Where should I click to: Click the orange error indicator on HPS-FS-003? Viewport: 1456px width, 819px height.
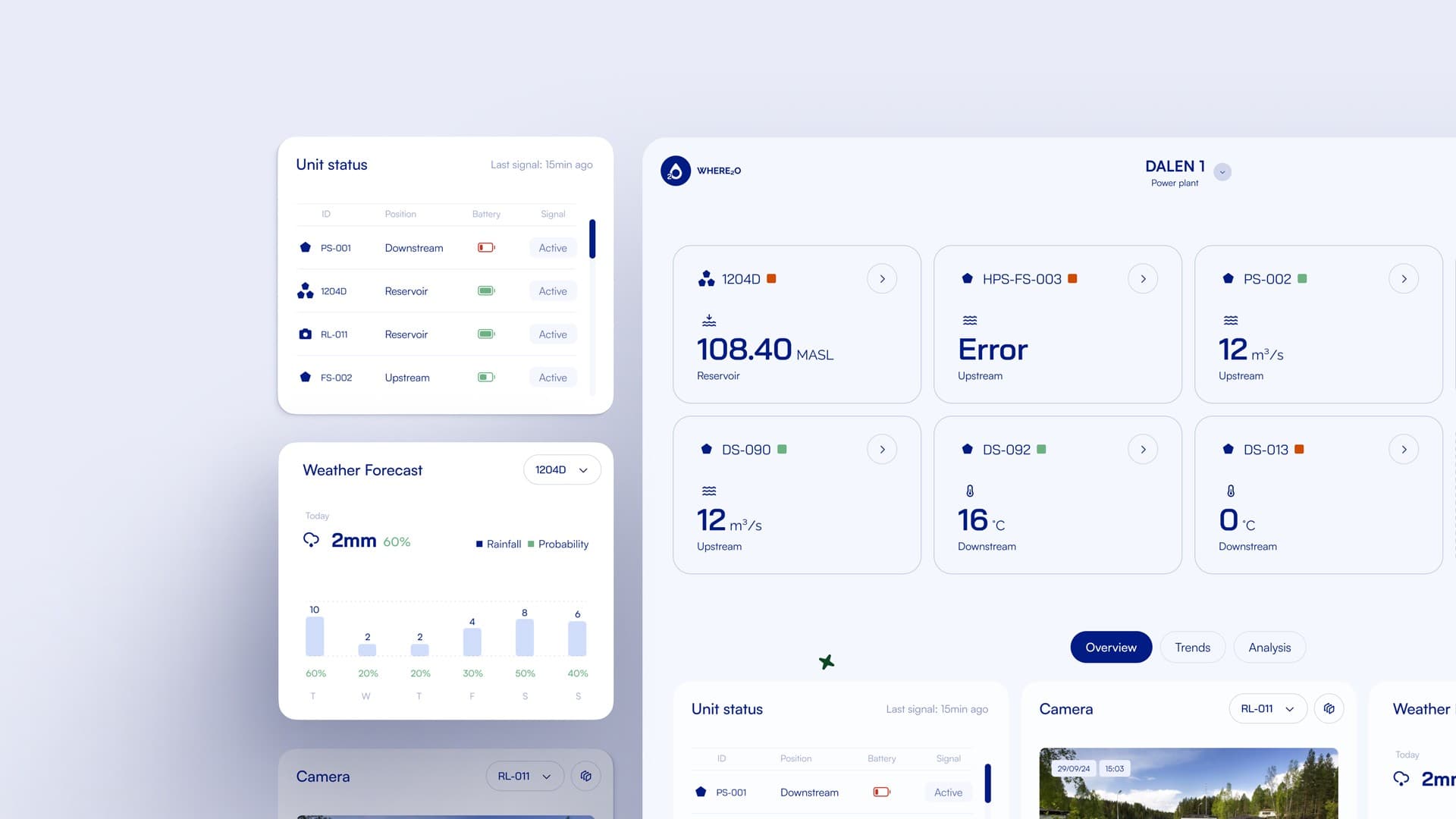click(1072, 278)
